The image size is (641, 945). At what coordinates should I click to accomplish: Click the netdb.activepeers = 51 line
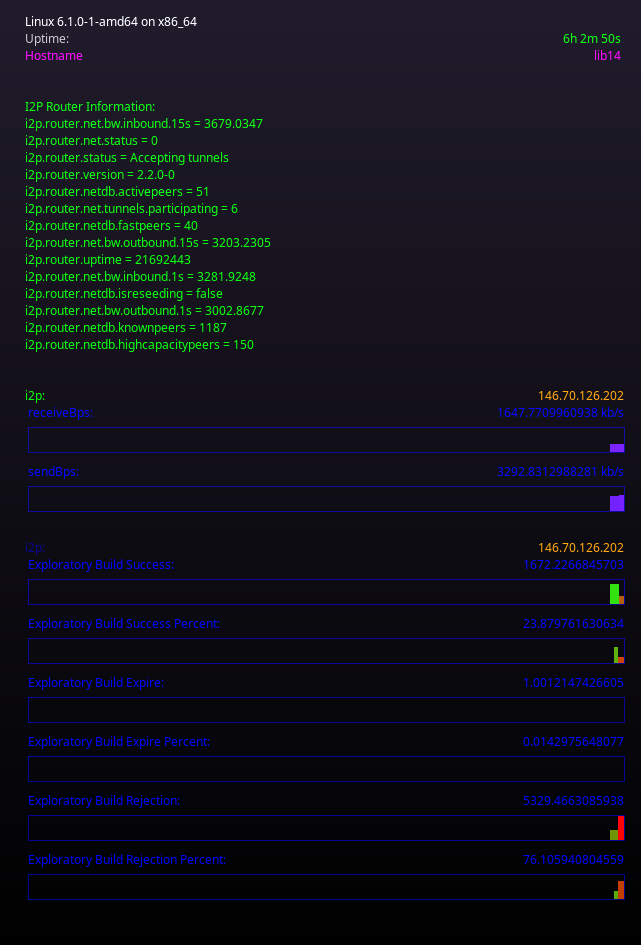pos(117,192)
